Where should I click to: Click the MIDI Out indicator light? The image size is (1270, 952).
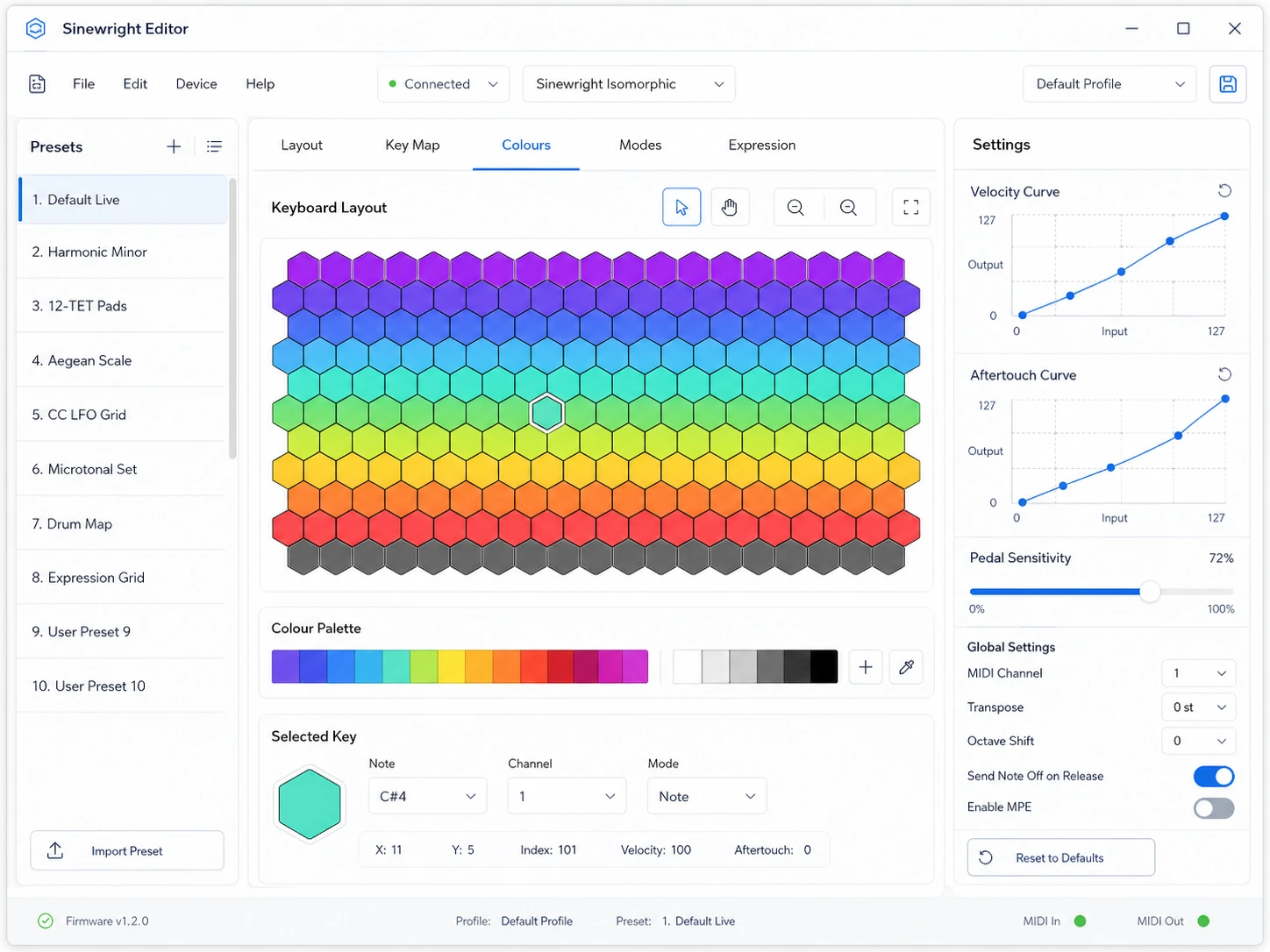1203,921
